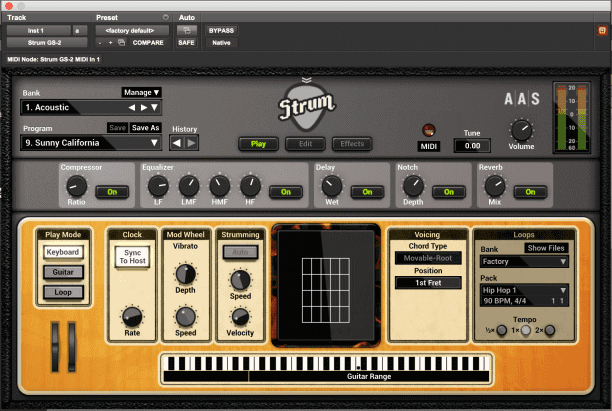Click the Strumming Speed knob
Image resolution: width=612 pixels, height=411 pixels.
[240, 280]
